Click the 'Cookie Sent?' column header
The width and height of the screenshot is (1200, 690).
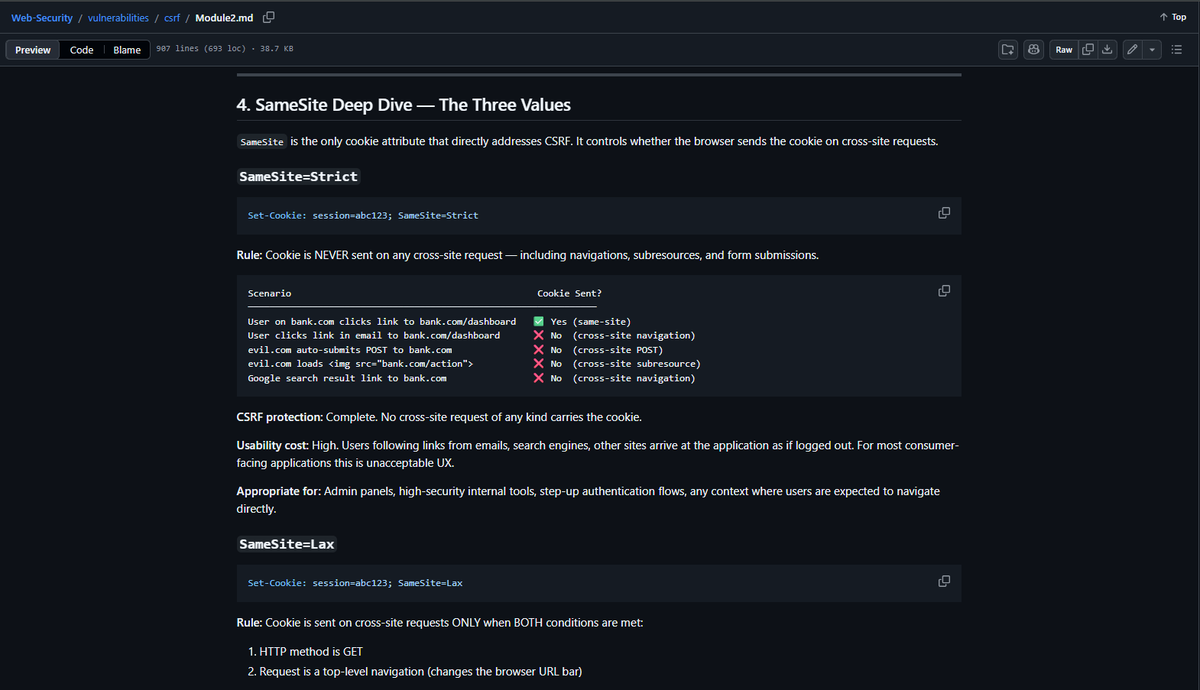569,293
